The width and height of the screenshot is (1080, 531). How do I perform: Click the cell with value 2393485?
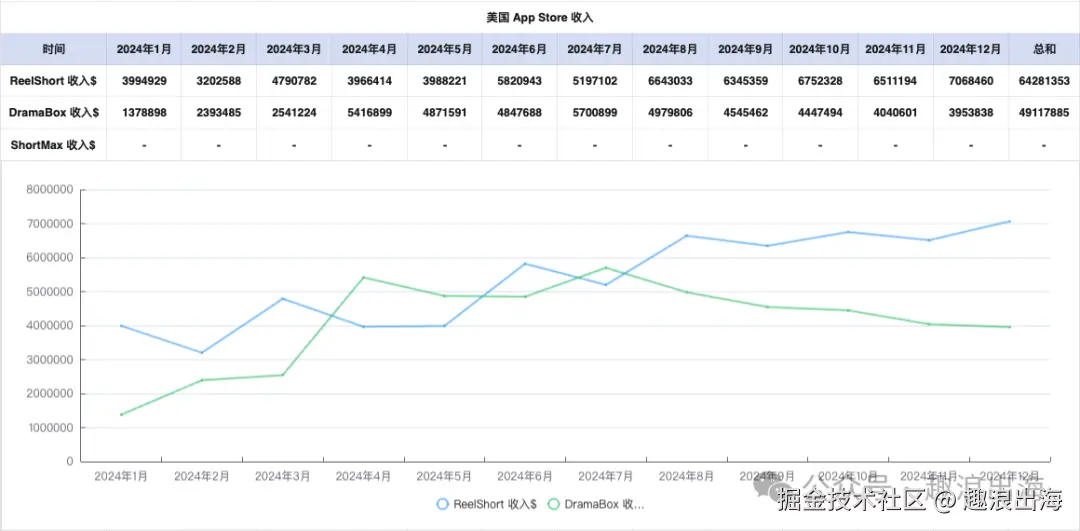219,113
